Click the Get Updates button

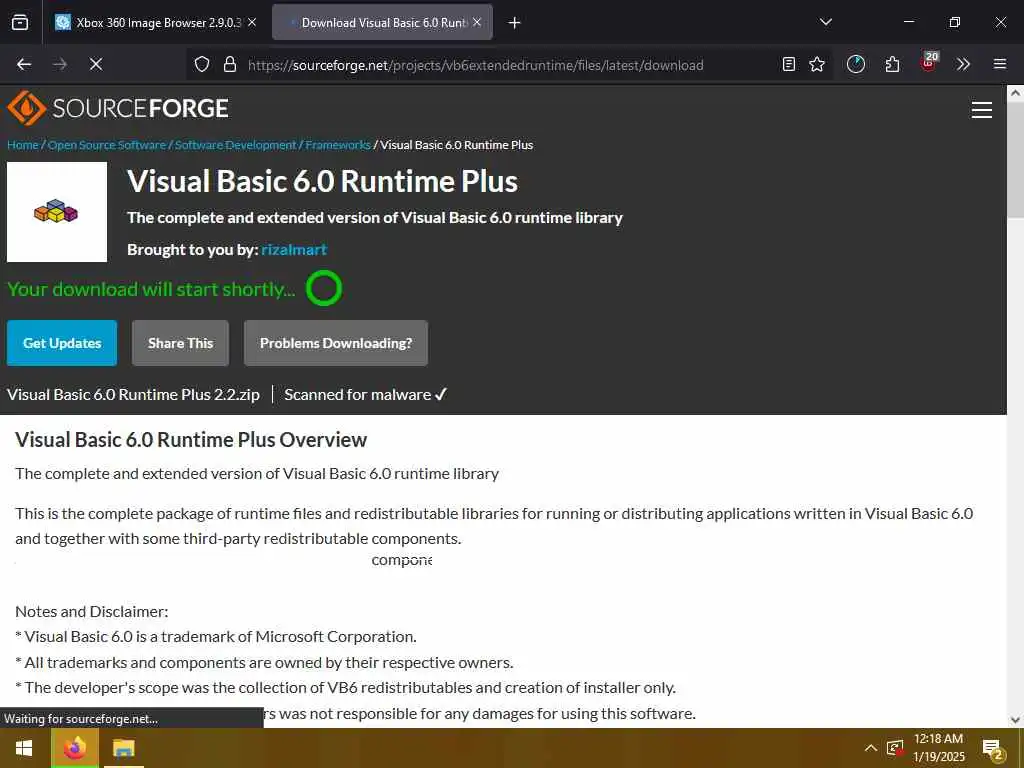coord(62,343)
